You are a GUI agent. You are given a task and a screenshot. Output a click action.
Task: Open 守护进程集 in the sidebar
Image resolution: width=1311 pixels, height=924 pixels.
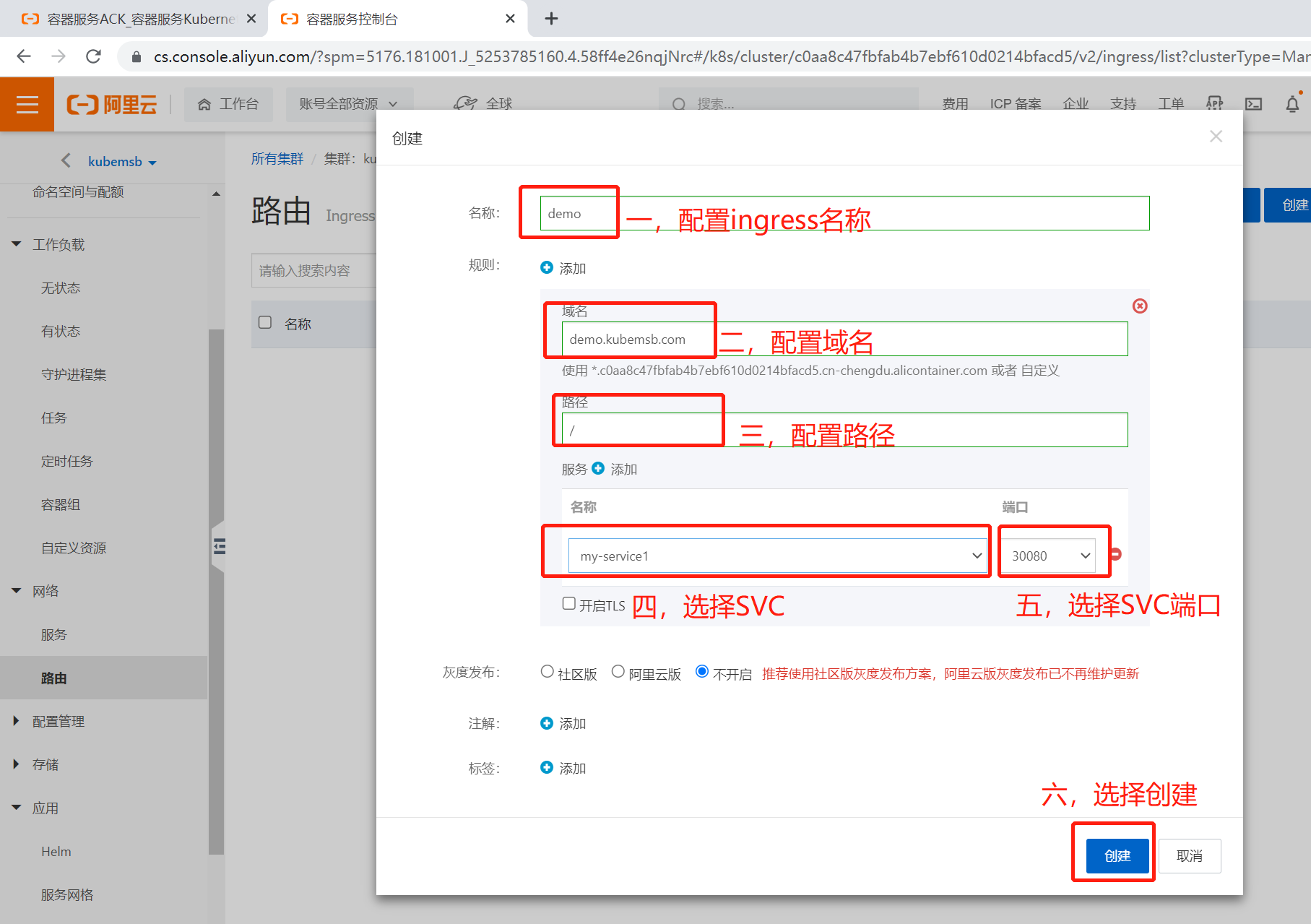pyautogui.click(x=74, y=375)
